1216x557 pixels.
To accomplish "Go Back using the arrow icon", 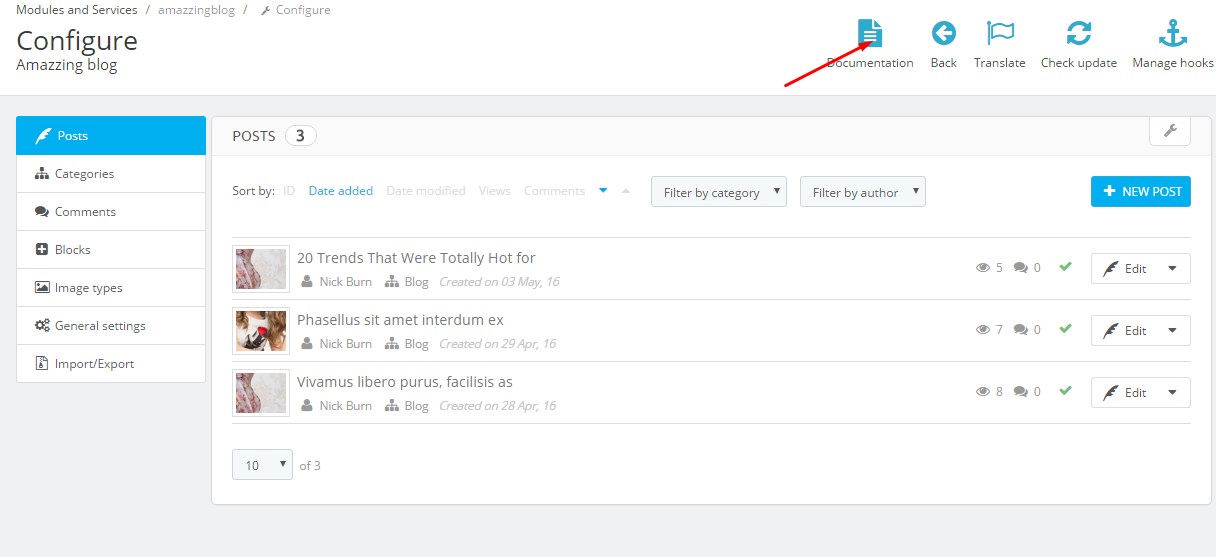I will pyautogui.click(x=943, y=34).
